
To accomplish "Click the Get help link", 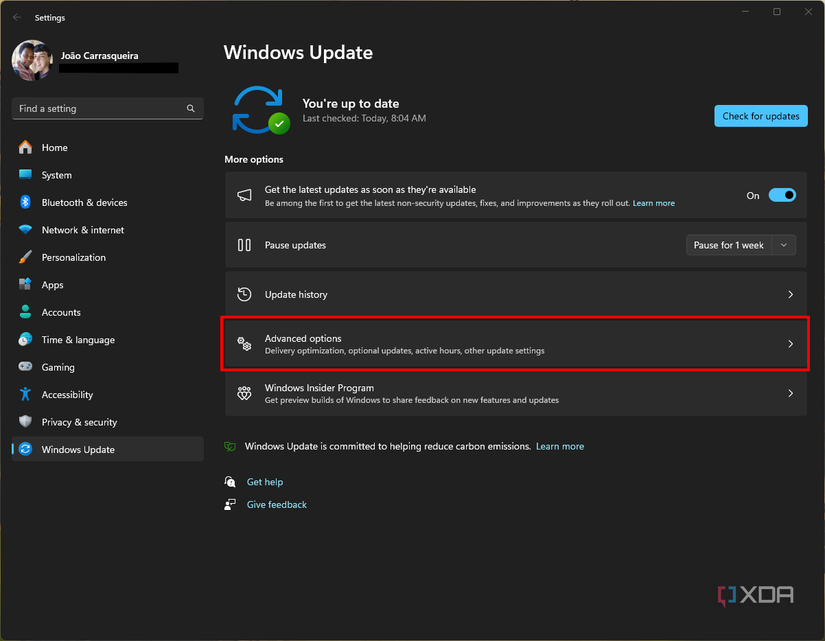I will pos(265,482).
